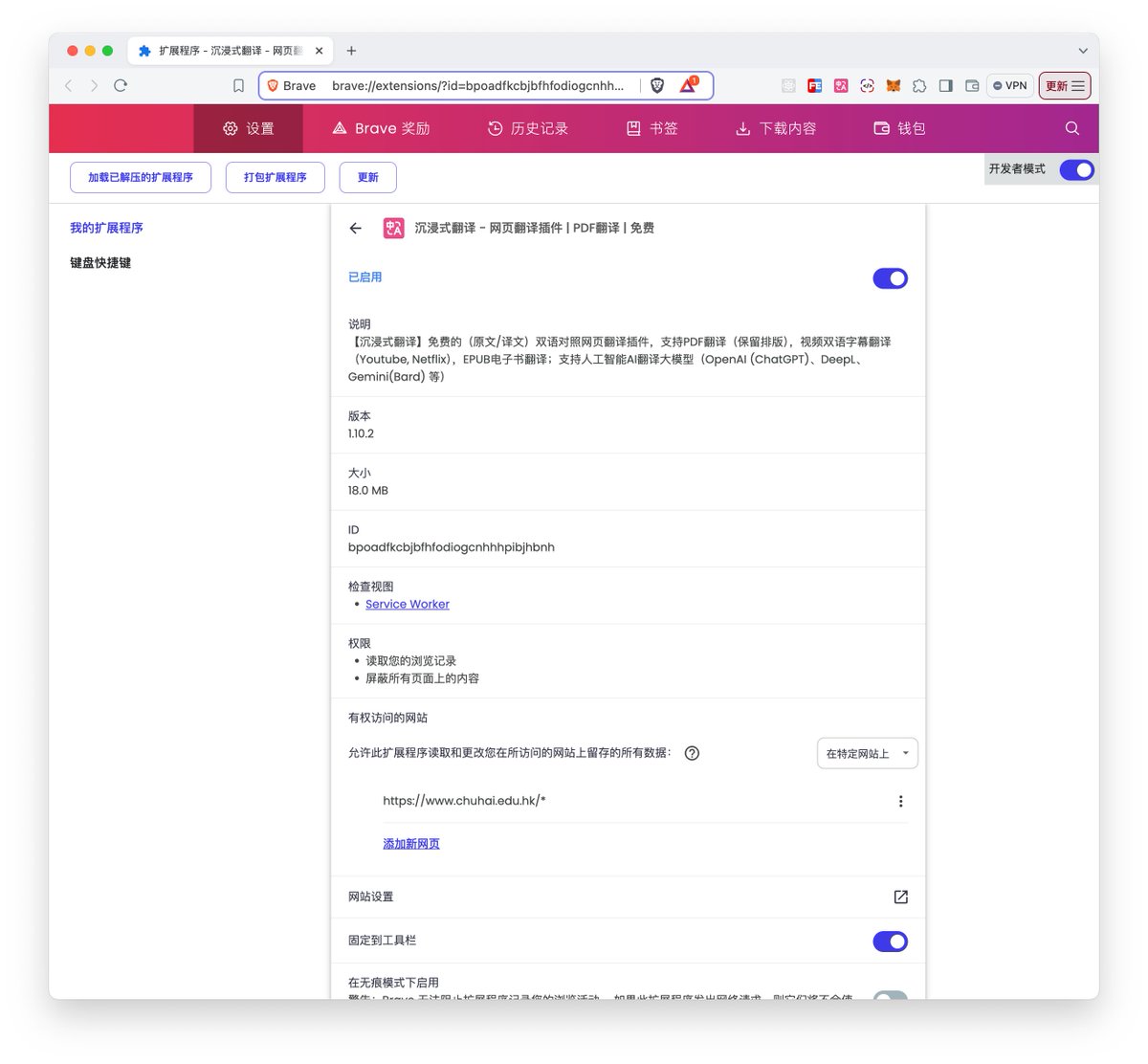The width and height of the screenshot is (1148, 1064).
Task: Expand the tab search chevron
Action: (x=1083, y=51)
